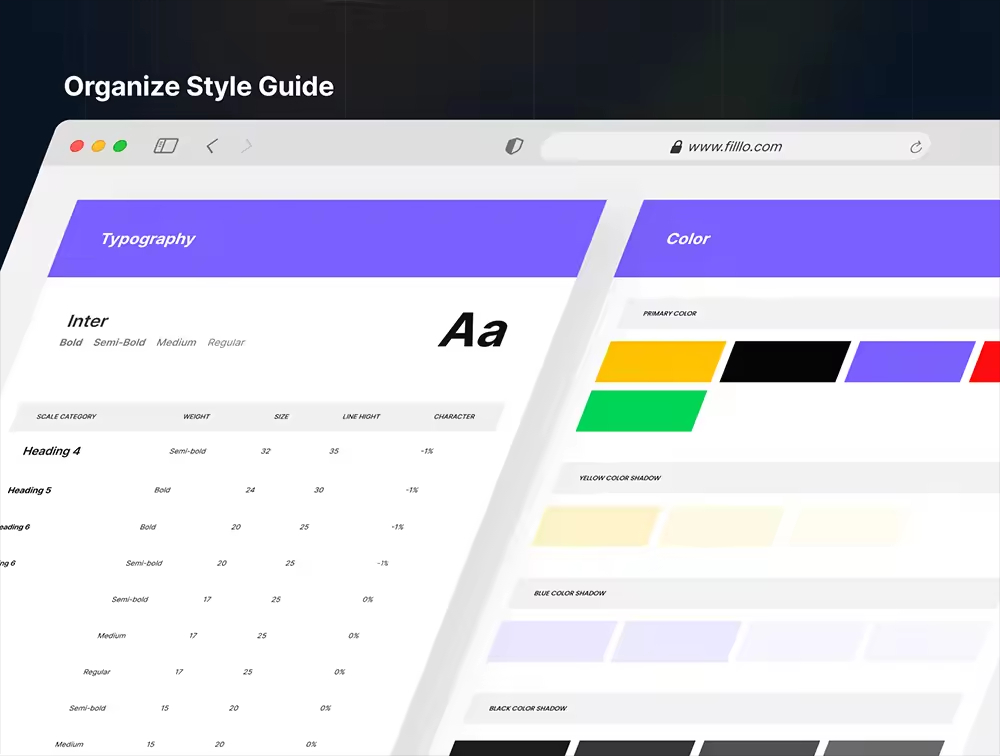Click the privacy shield icon
1000x756 pixels.
[514, 147]
